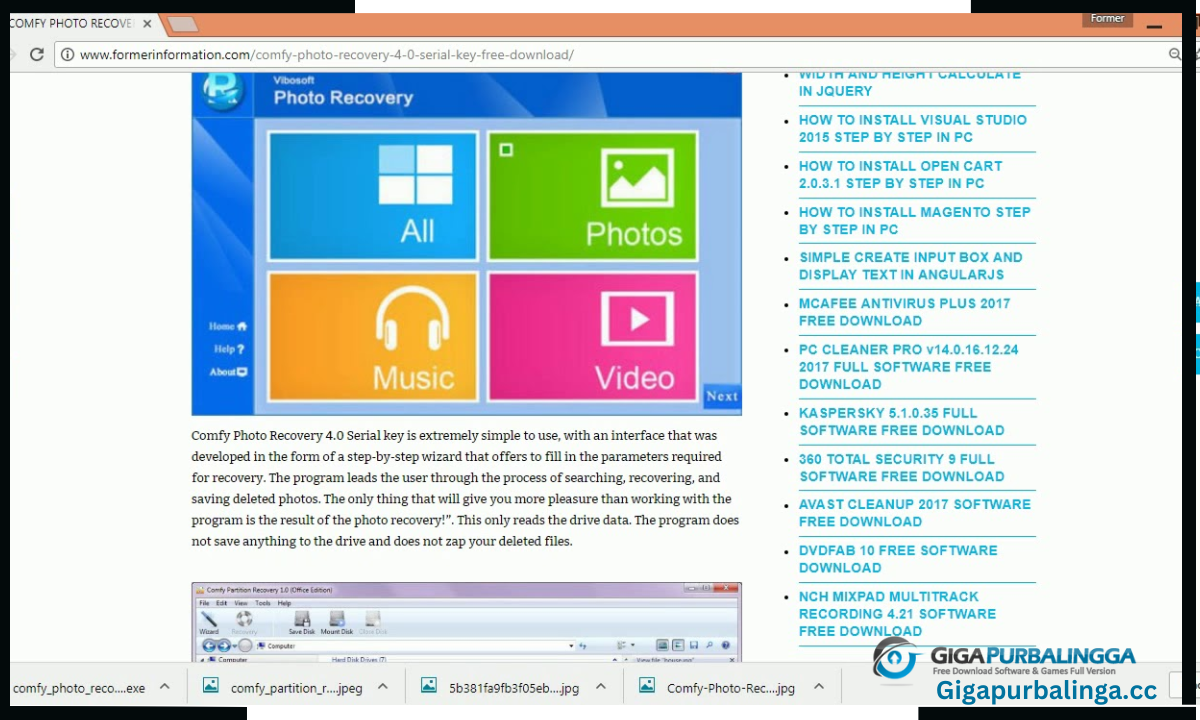Open a new tab with the new-tab button
This screenshot has height=720, width=1200.
tap(182, 24)
